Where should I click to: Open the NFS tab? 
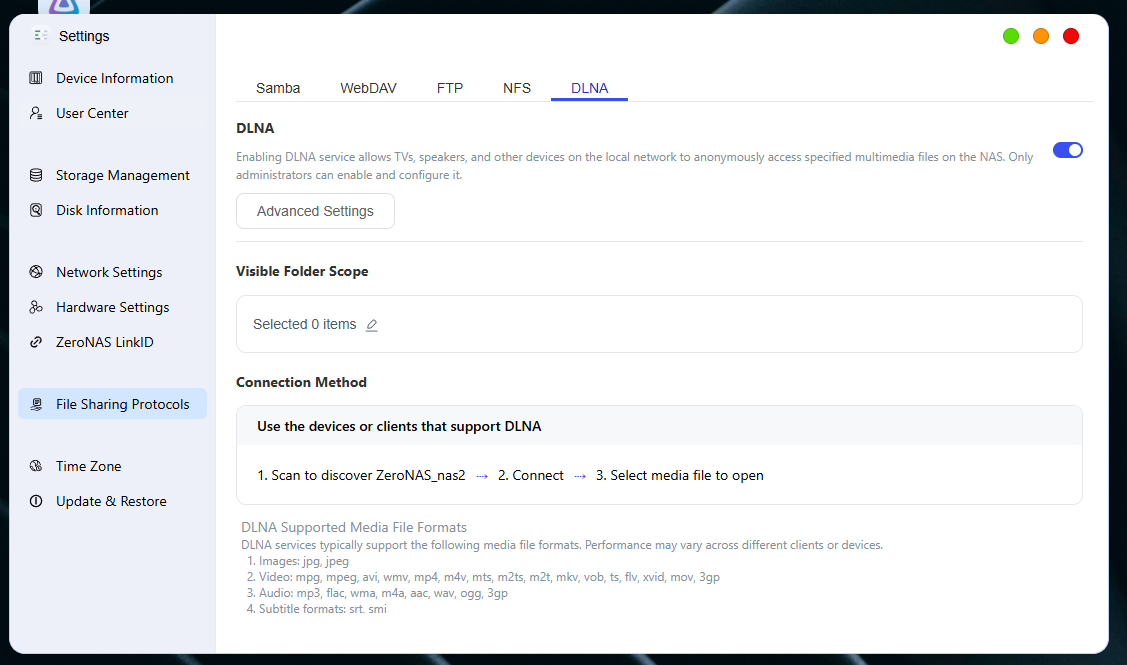[517, 88]
